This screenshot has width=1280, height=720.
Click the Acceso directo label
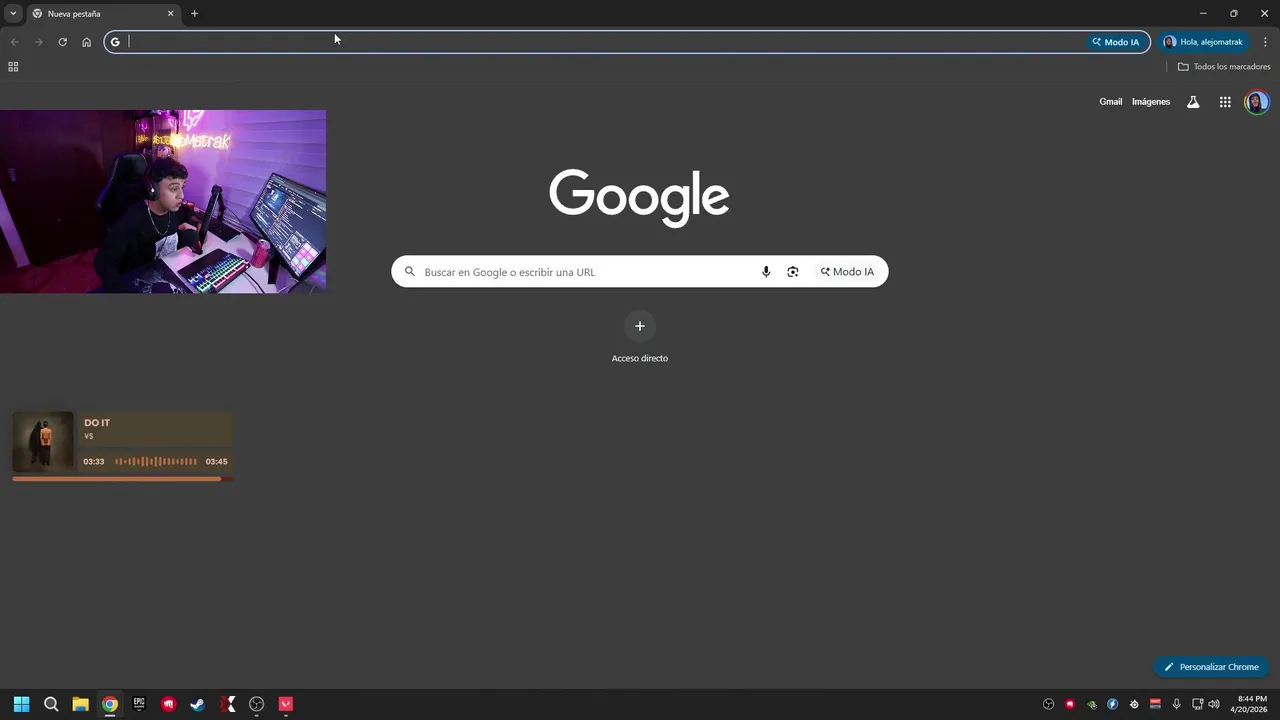coord(640,358)
